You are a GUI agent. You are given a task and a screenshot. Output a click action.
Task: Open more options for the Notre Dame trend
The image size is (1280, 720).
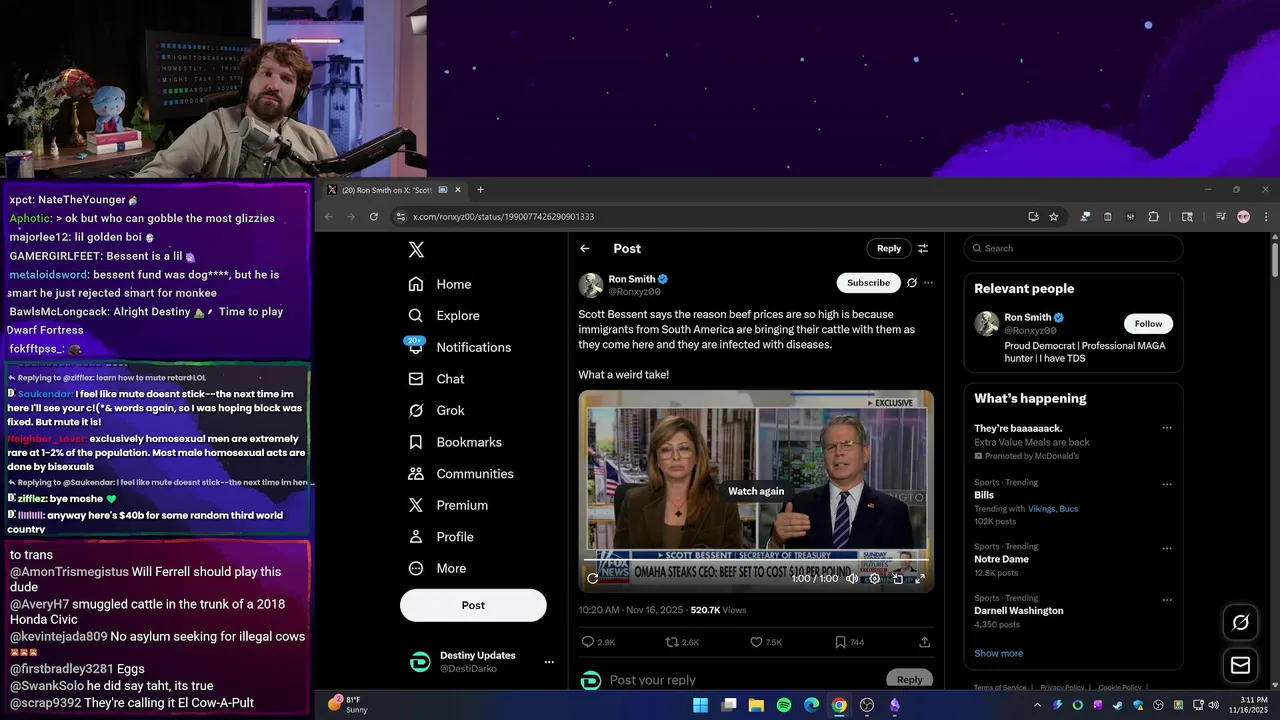coord(1166,548)
